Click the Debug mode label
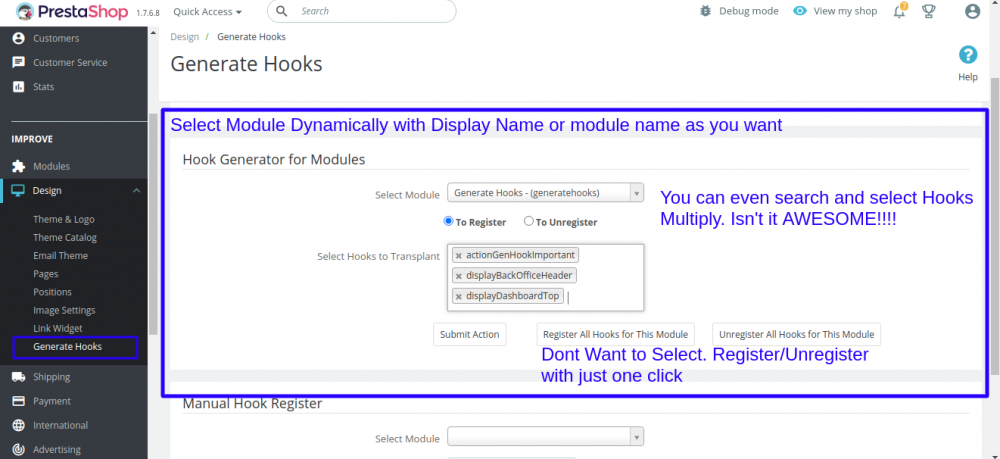Image resolution: width=1000 pixels, height=459 pixels. point(749,11)
